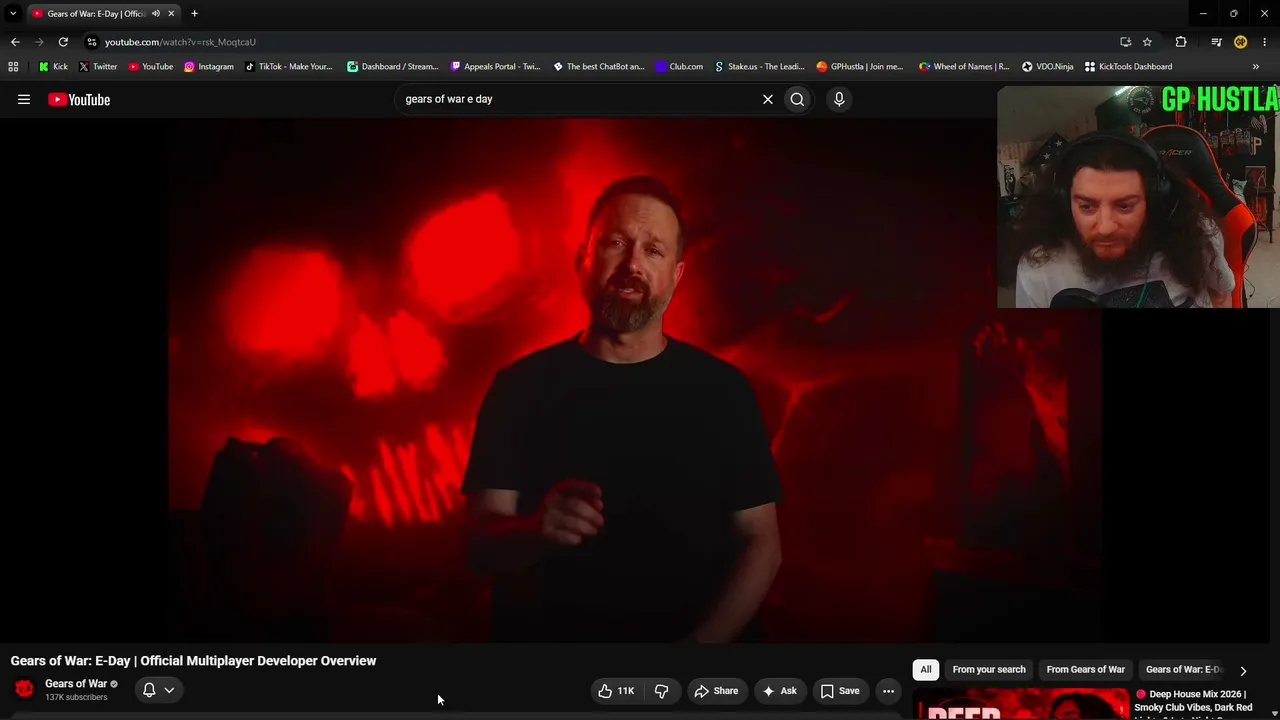Go back one page in browser
The width and height of the screenshot is (1280, 720).
(x=15, y=42)
